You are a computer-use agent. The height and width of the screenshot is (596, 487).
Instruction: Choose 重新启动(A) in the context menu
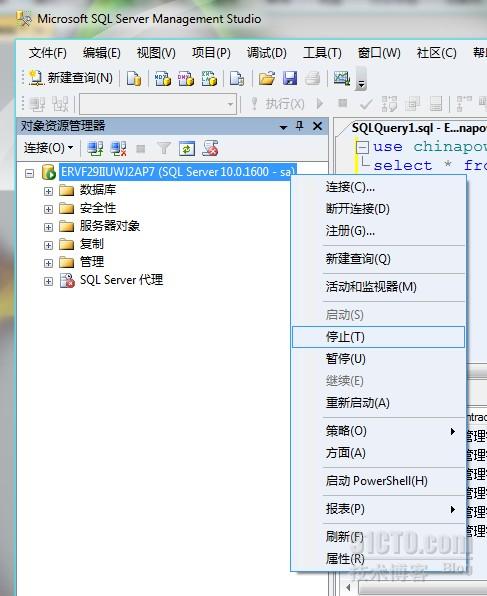coord(379,403)
